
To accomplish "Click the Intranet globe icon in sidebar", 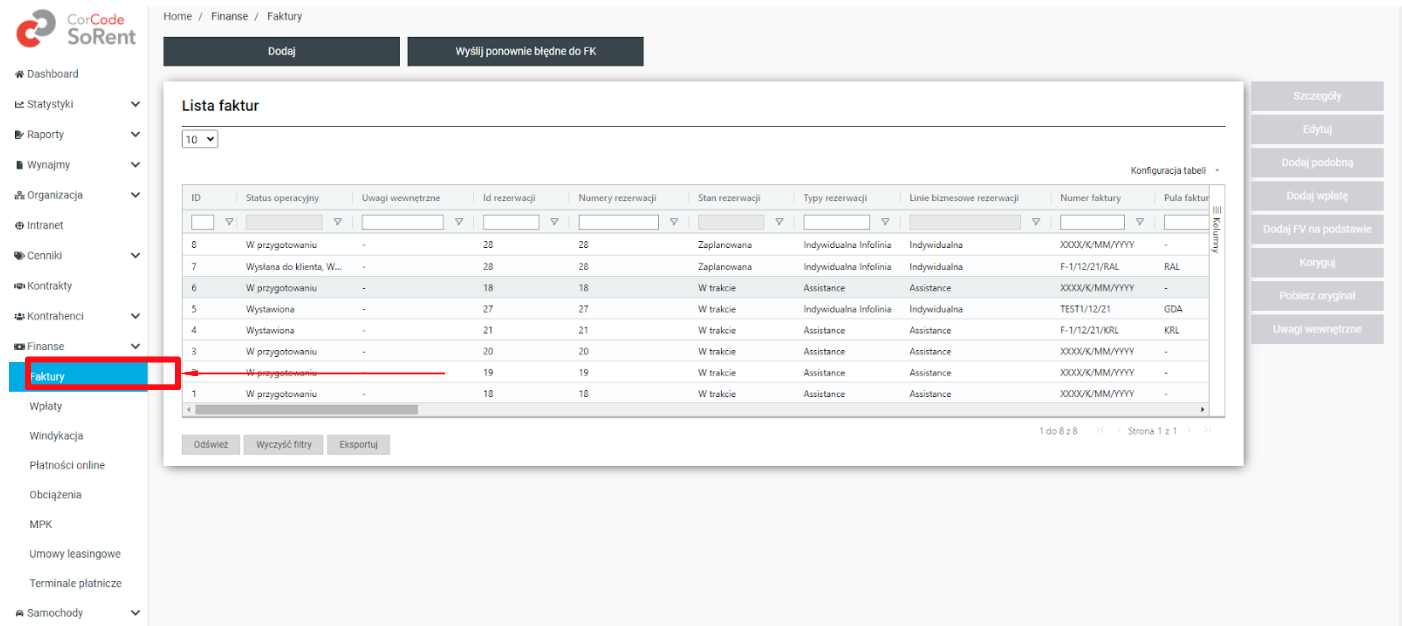I will [x=19, y=226].
